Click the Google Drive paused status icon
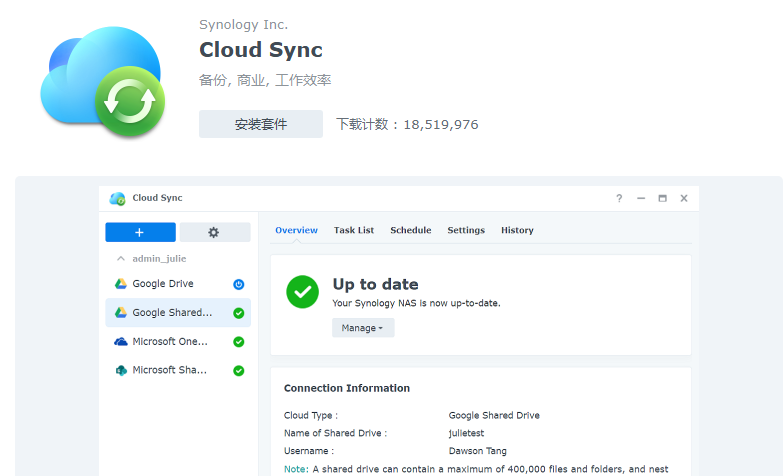783x476 pixels. click(239, 284)
